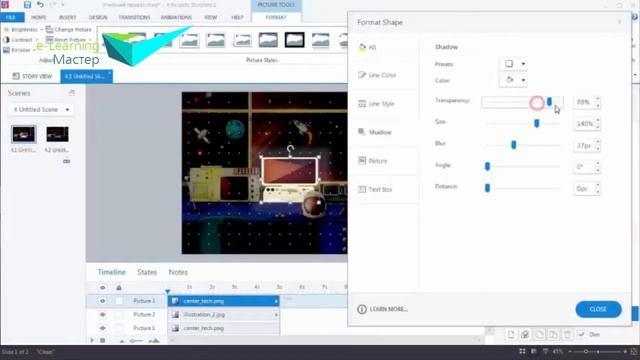Open the HOME ribbon tab

click(39, 17)
